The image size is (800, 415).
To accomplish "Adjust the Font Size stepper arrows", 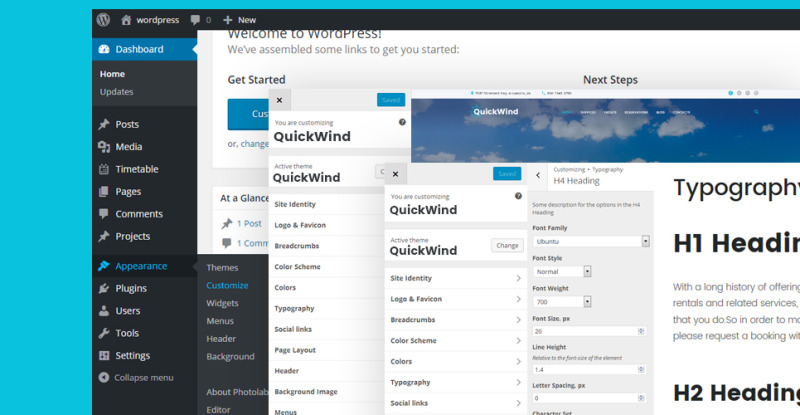I will 641,331.
